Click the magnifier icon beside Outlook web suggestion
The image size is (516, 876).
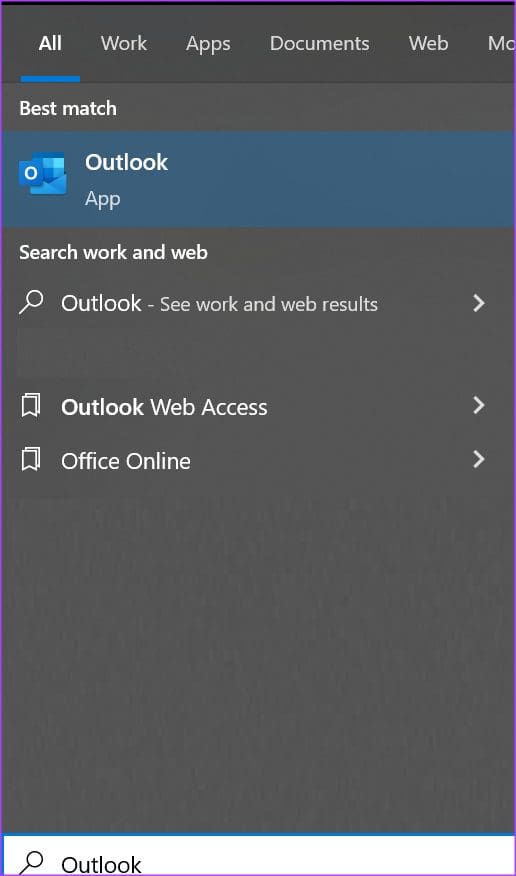31,303
